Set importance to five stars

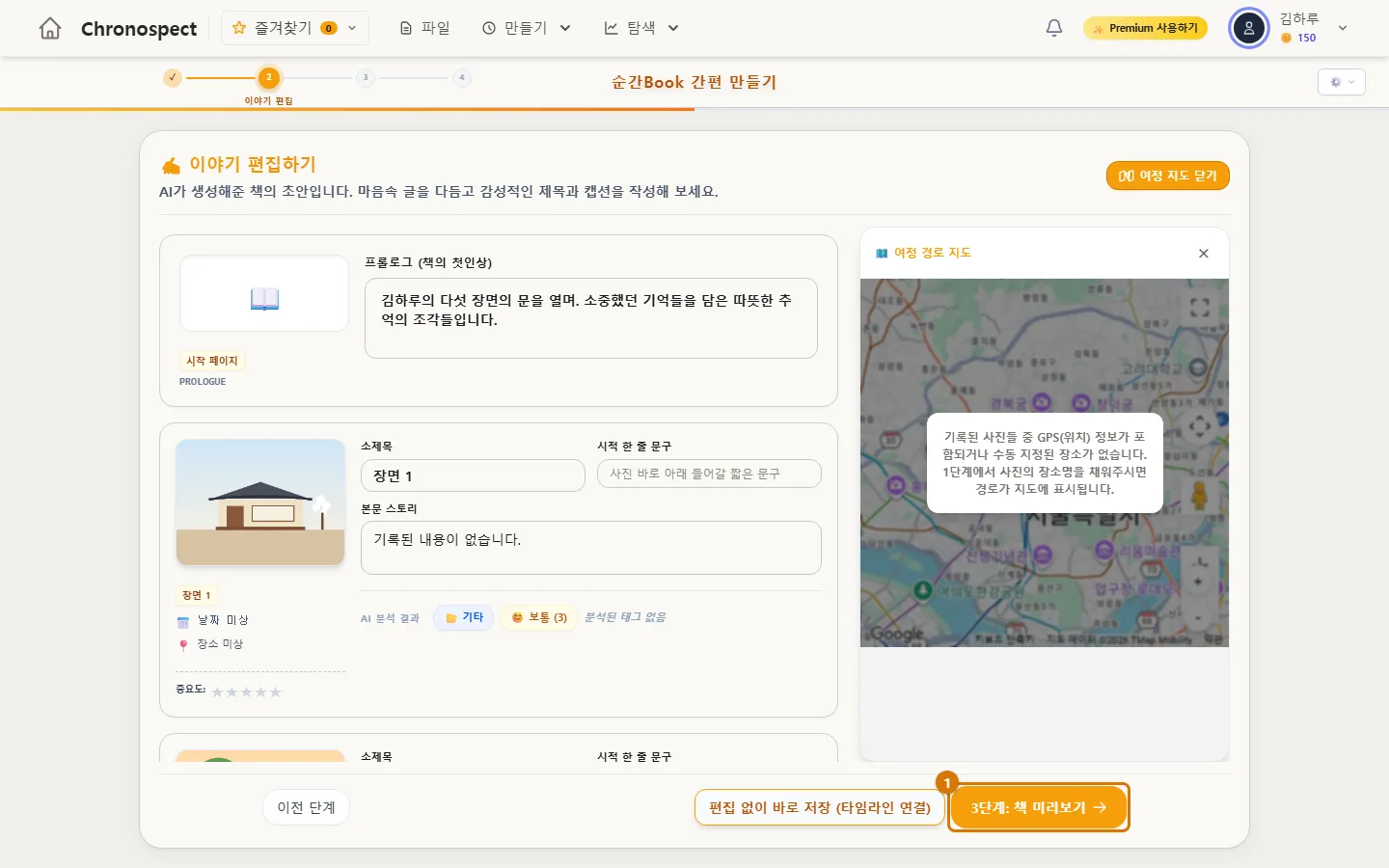click(x=276, y=692)
